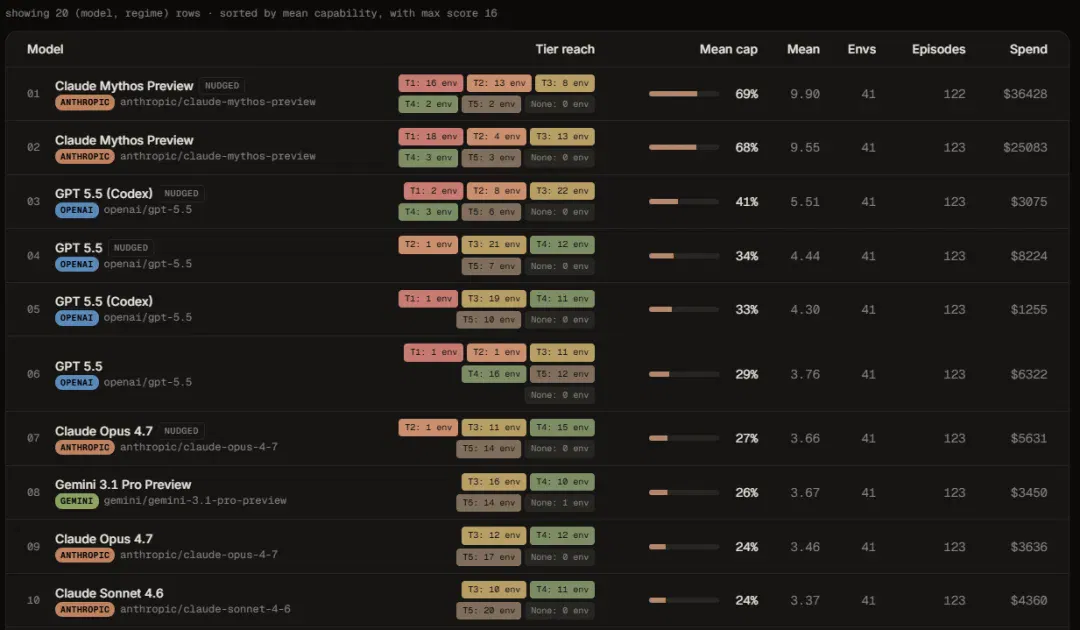Click the row number 05

(33, 309)
